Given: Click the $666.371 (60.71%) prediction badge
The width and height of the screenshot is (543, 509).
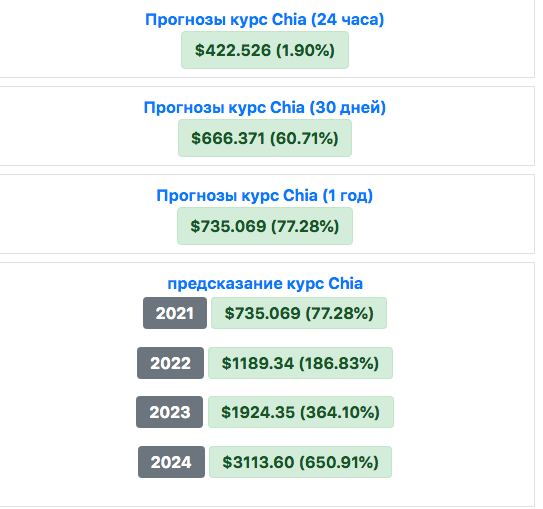Looking at the screenshot, I should point(265,138).
